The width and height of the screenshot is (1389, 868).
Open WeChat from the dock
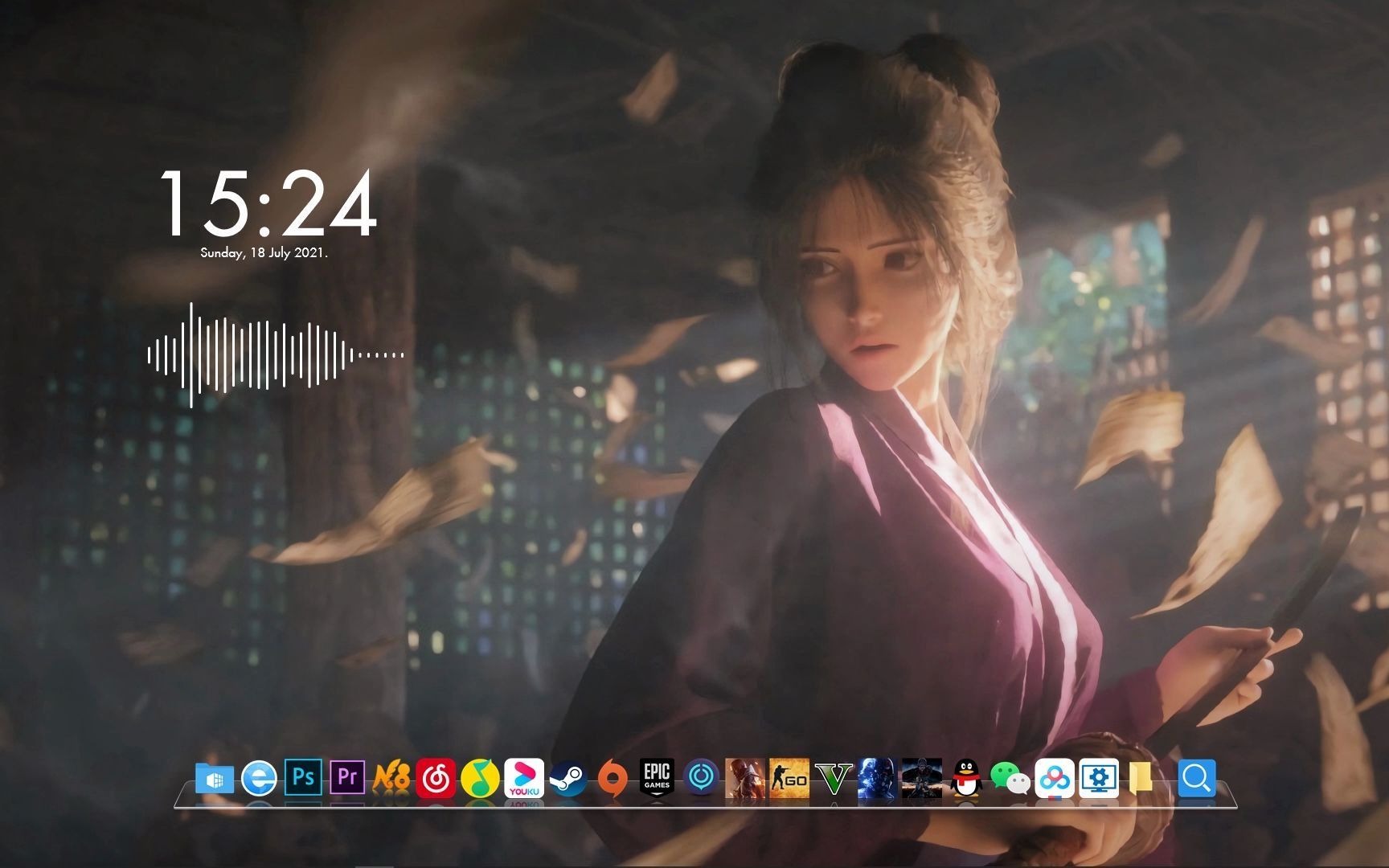click(1010, 778)
